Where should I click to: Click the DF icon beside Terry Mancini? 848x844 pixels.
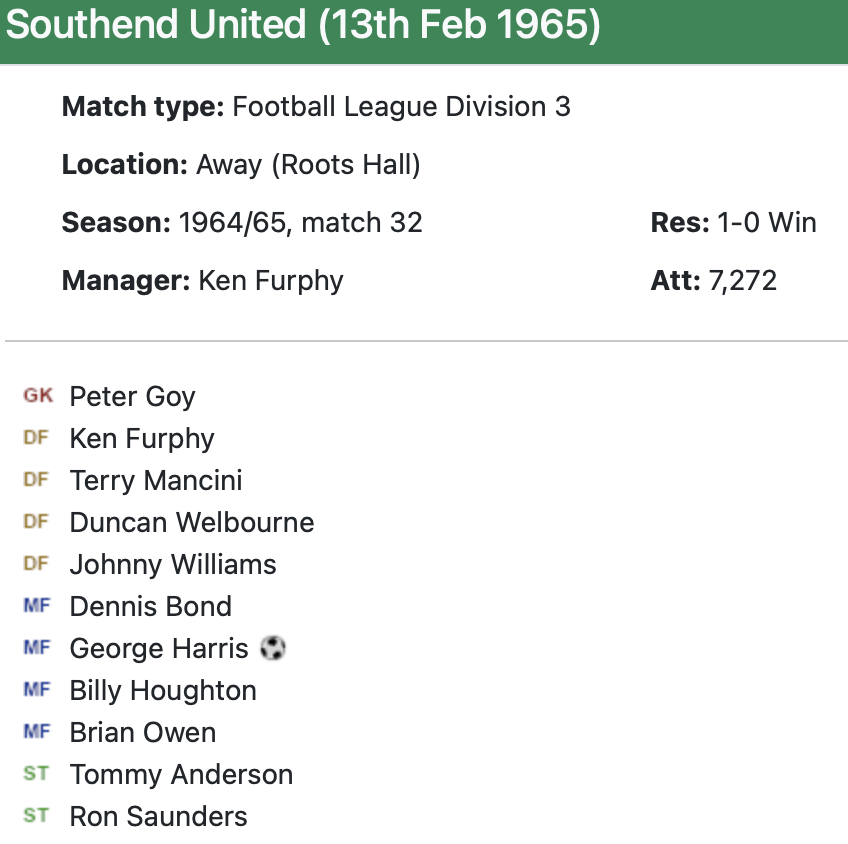36,480
